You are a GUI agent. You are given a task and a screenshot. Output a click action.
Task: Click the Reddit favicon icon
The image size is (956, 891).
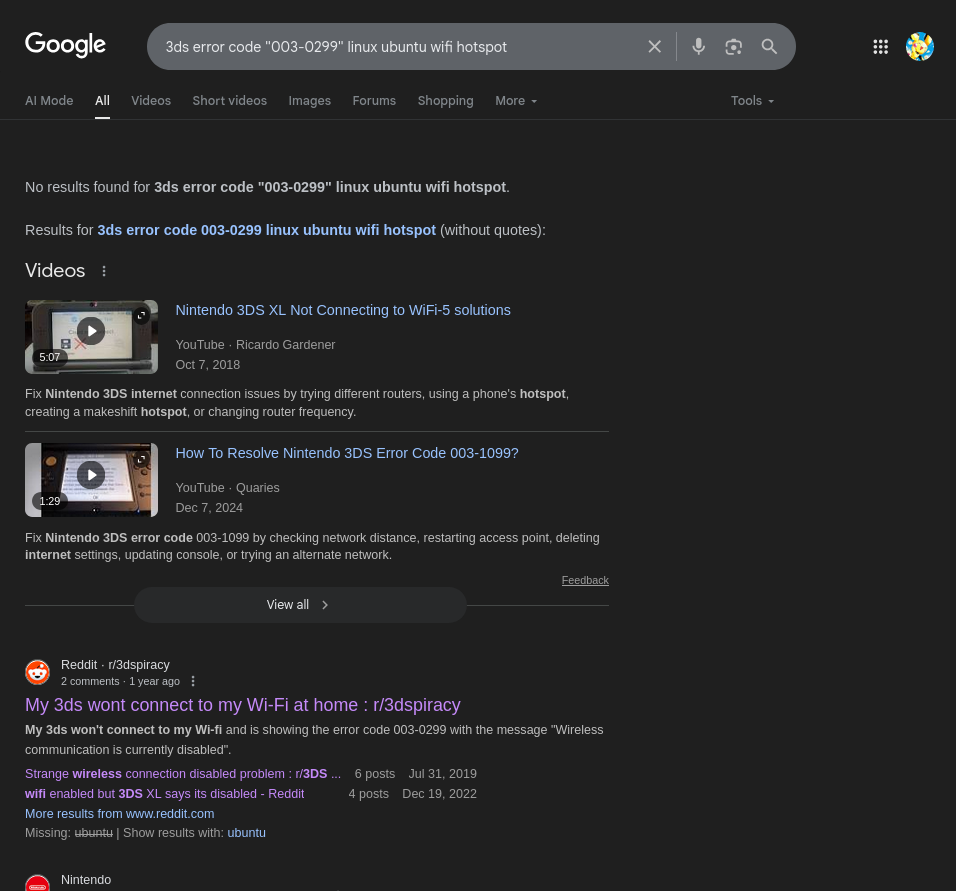[37, 673]
